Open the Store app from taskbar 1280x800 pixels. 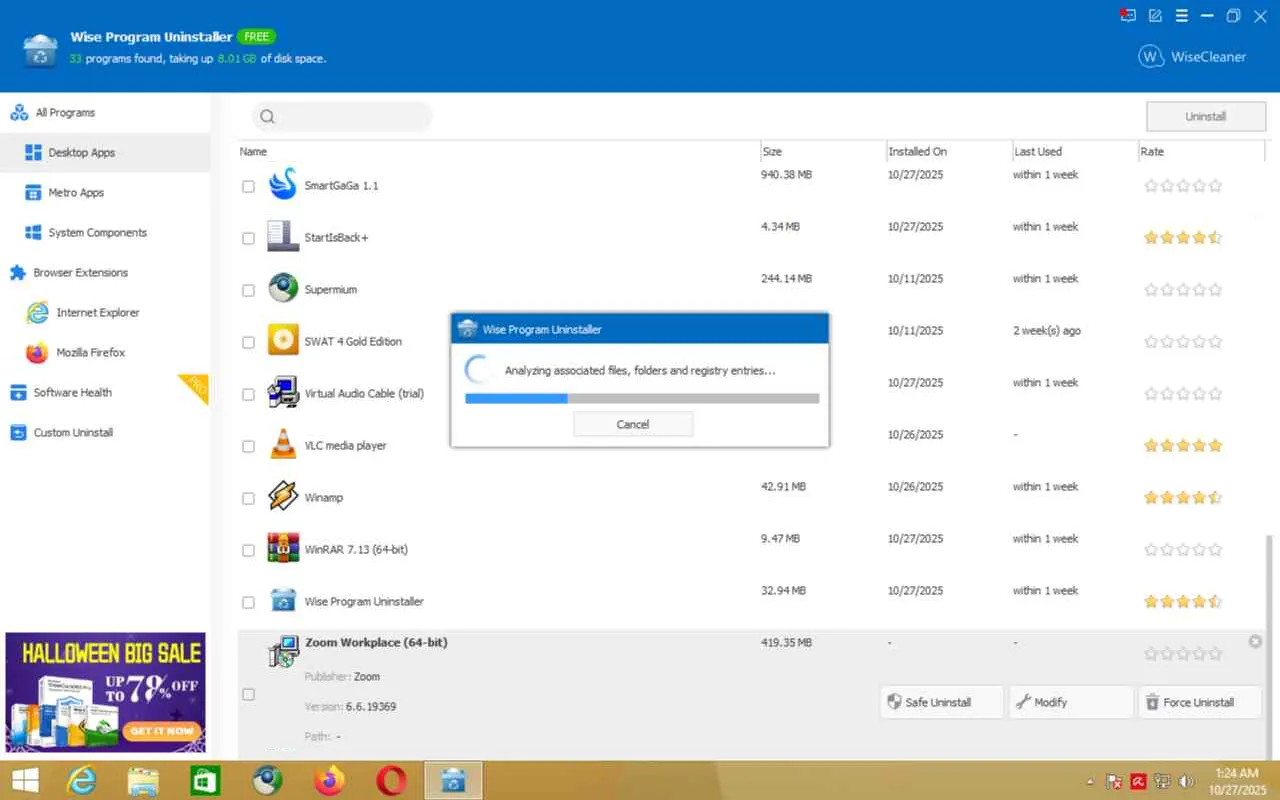(205, 780)
